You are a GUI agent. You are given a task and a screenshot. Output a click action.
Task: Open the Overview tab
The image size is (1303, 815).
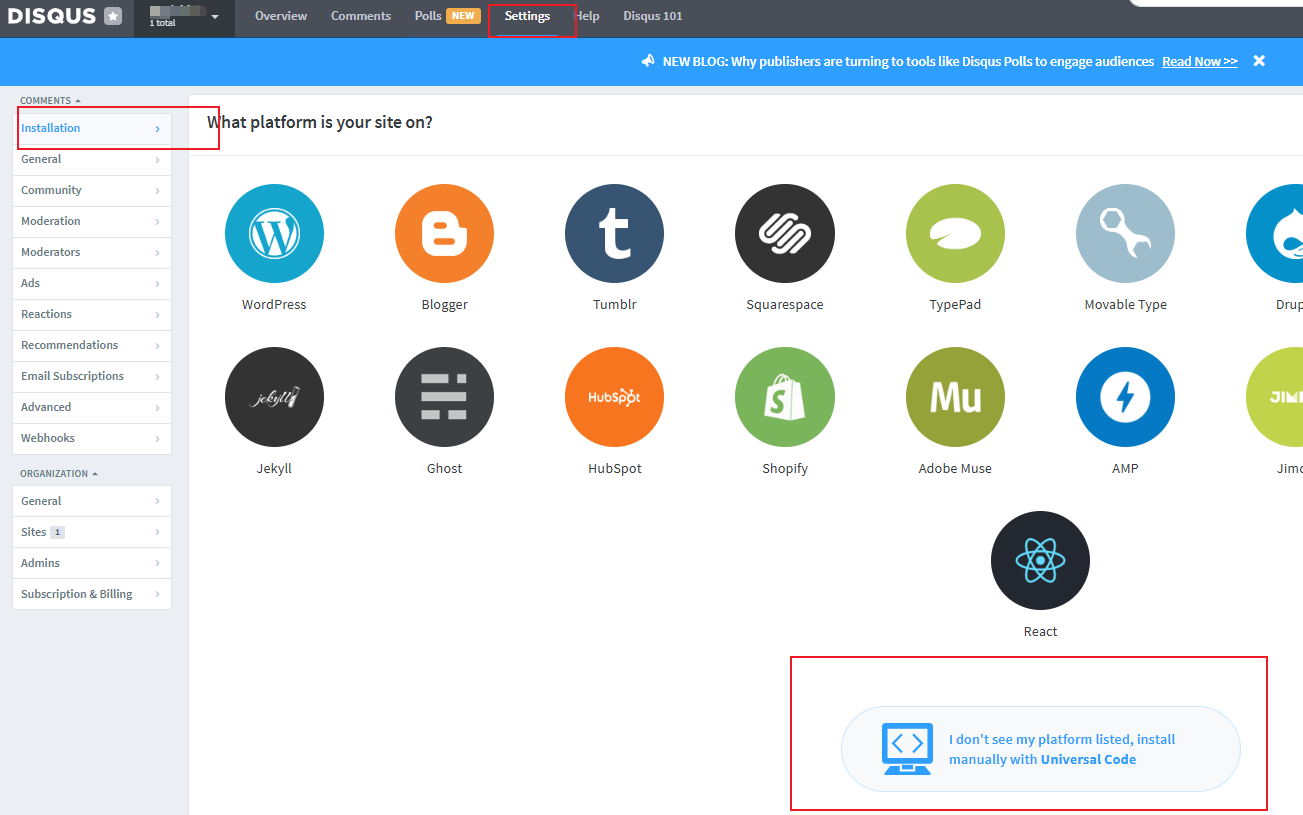click(x=281, y=16)
